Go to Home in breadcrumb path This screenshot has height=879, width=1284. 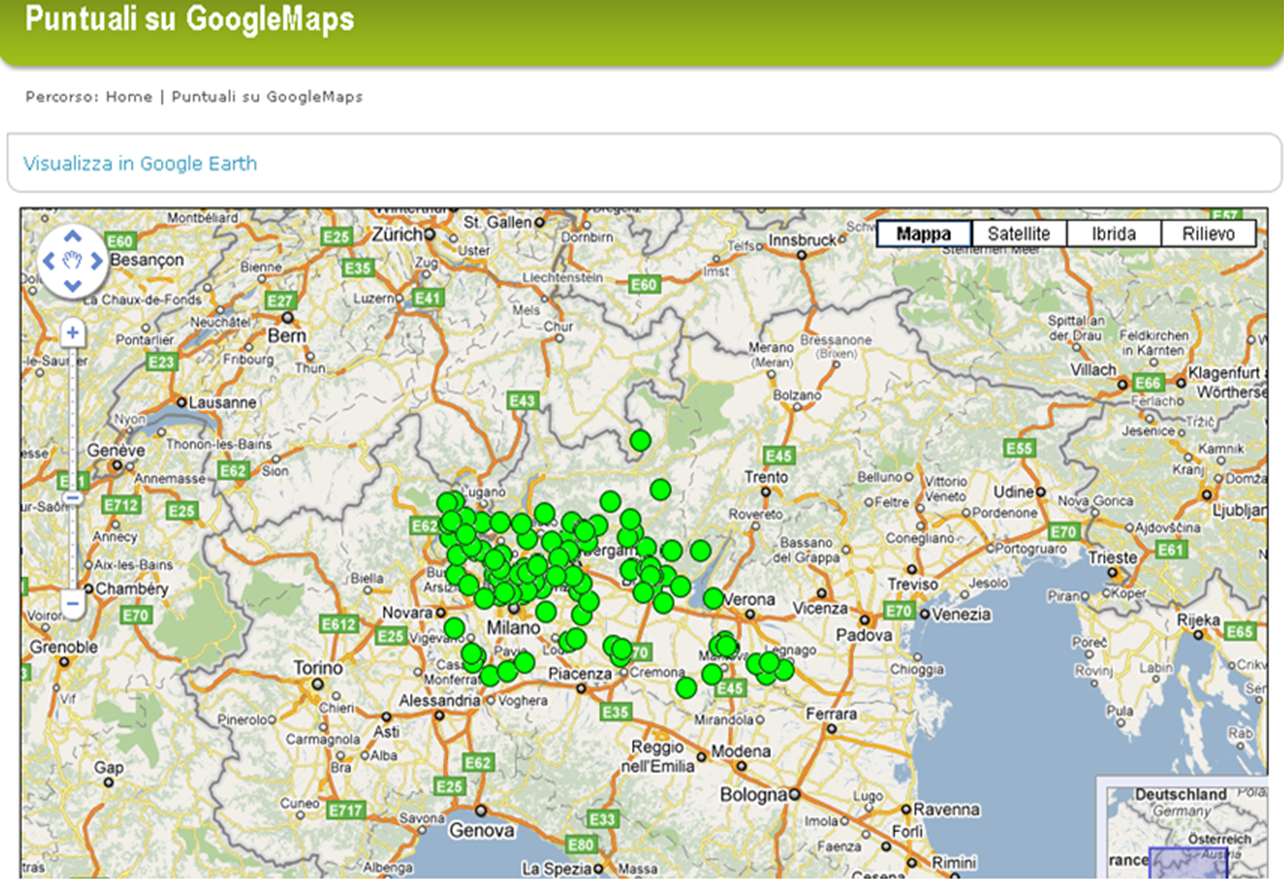129,97
